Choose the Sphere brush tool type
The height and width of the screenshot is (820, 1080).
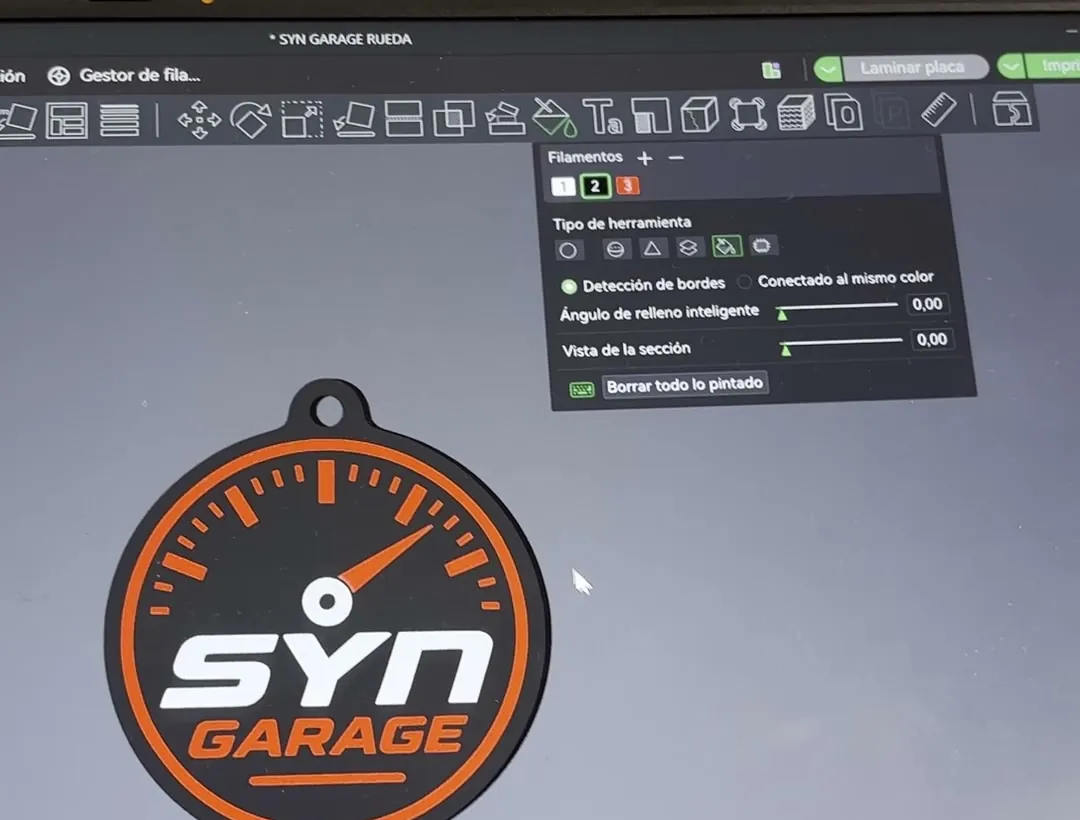point(615,249)
